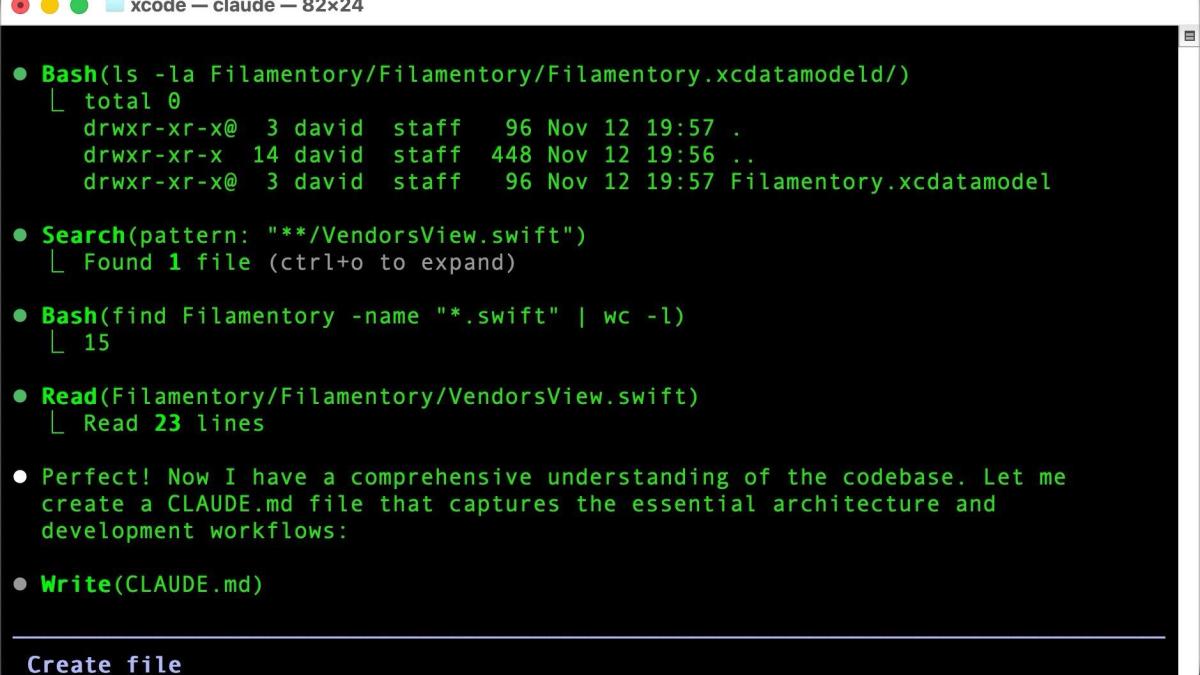Click the folder proxy icon in the title bar
The height and width of the screenshot is (675, 1200).
114,6
